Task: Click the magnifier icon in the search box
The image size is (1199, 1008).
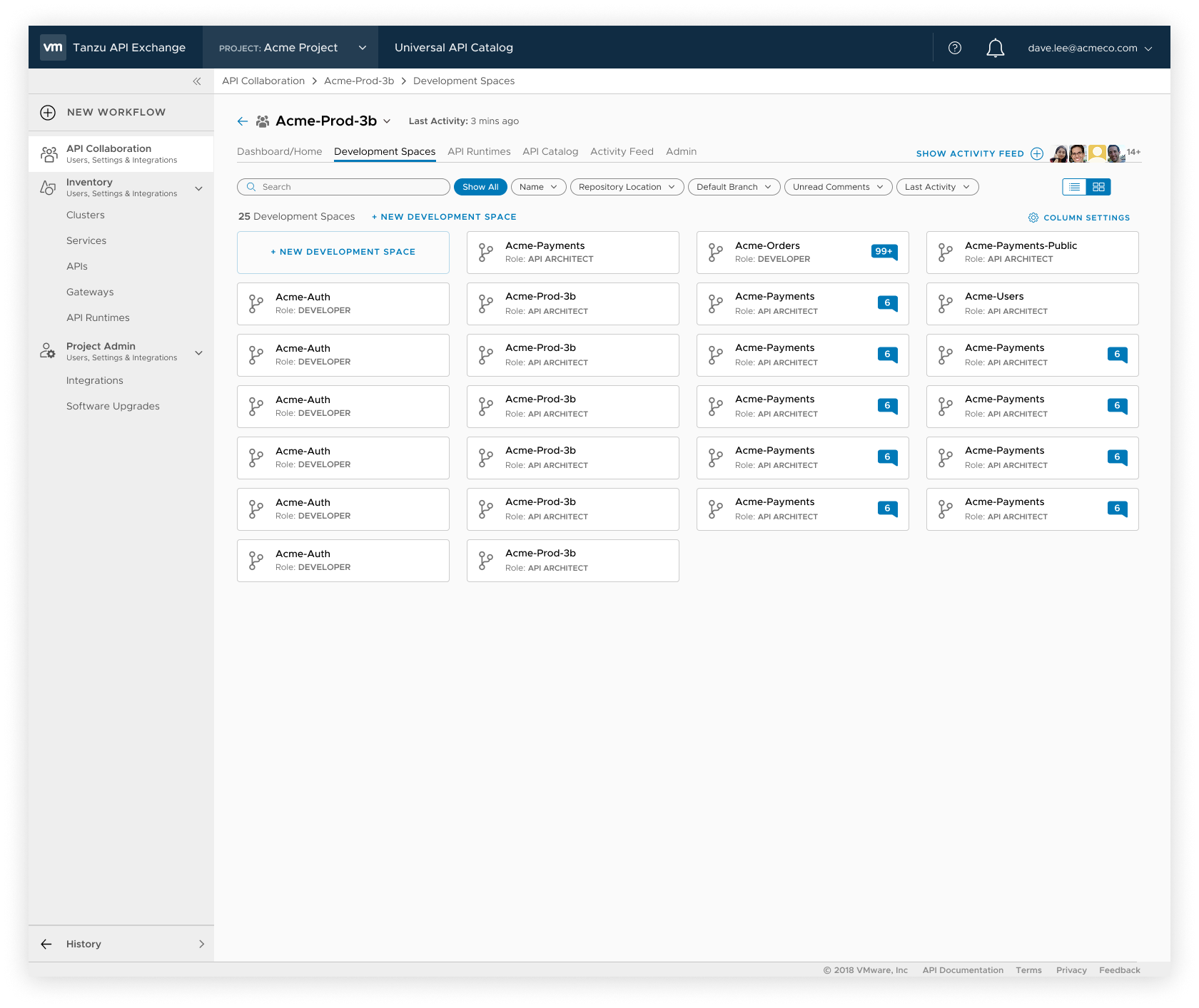Action: pos(251,187)
